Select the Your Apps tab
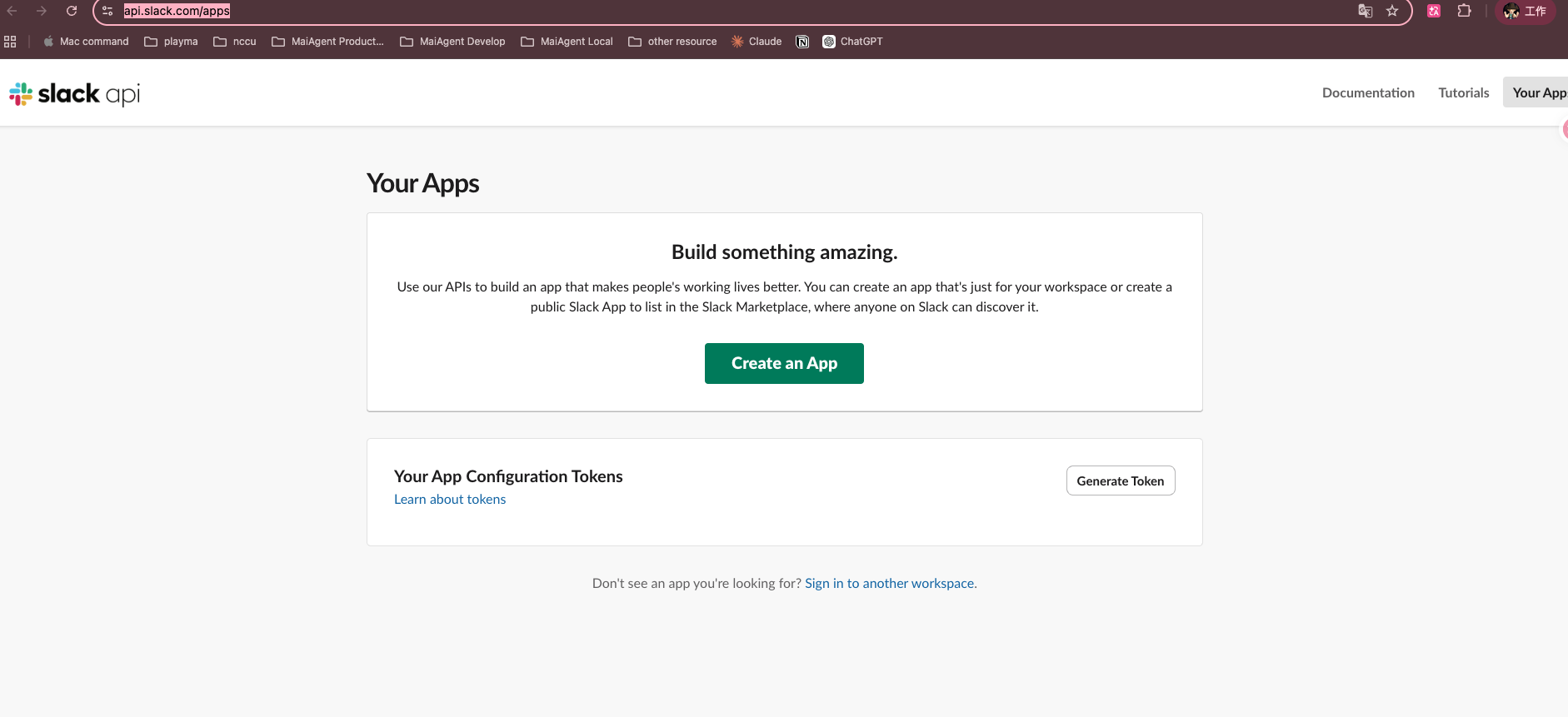The image size is (1568, 717). pos(1538,92)
